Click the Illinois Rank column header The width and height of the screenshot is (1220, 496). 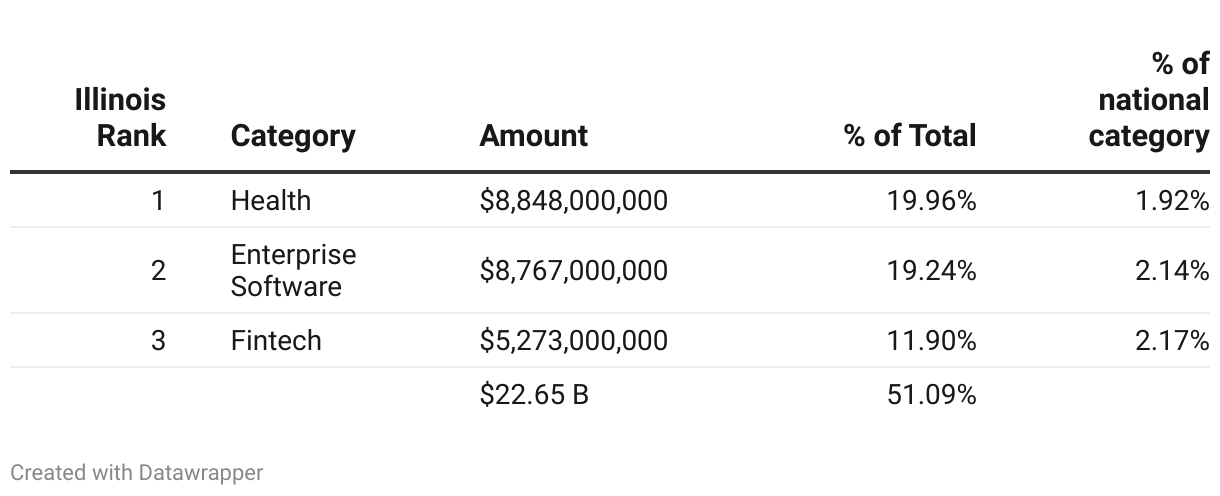tap(120, 117)
